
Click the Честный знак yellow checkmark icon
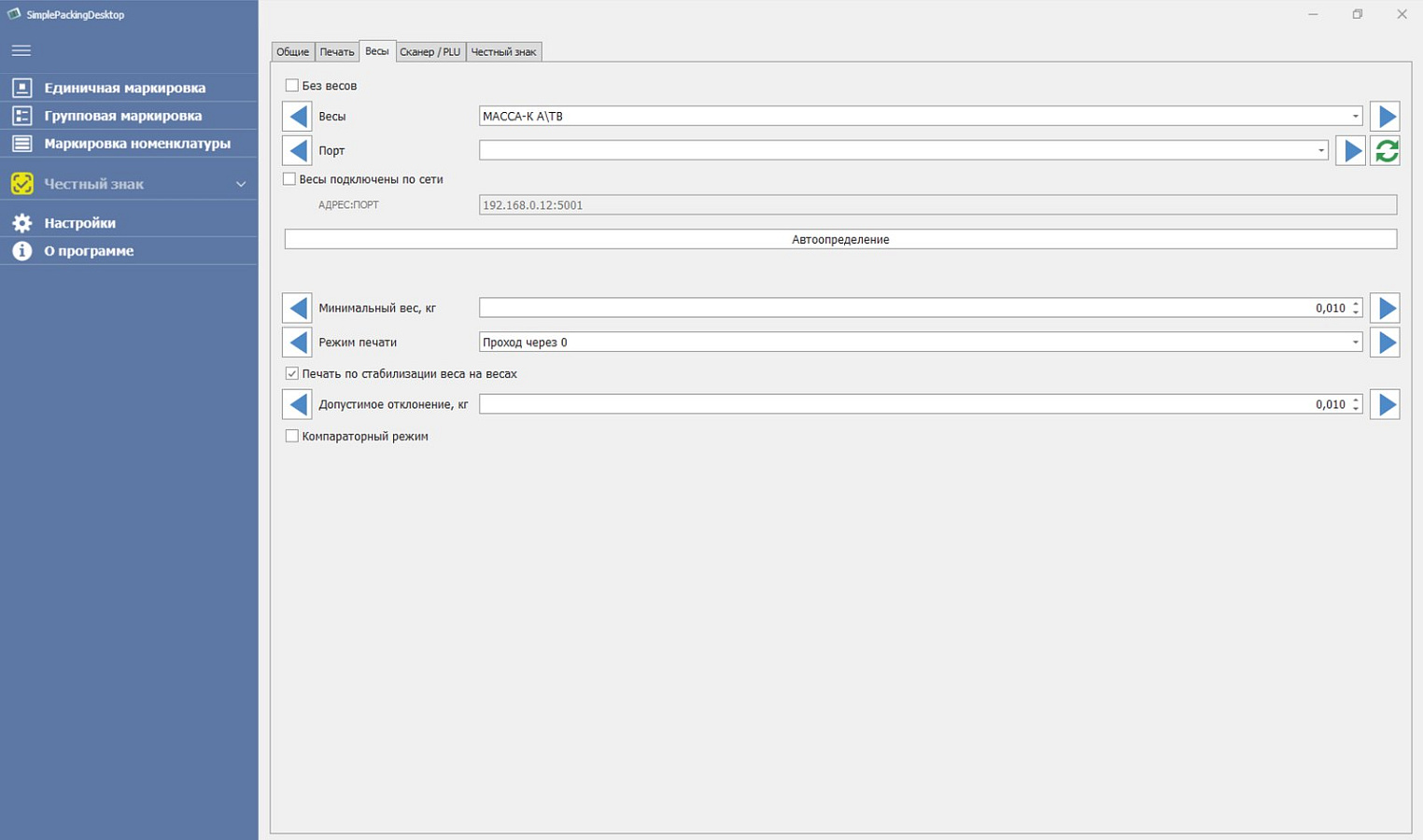22,184
